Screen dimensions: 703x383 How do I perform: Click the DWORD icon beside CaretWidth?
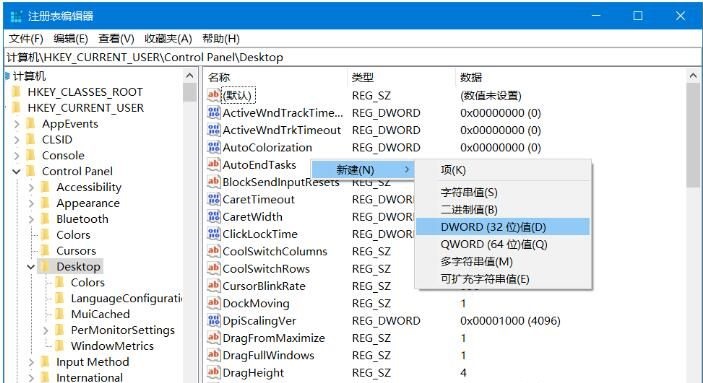(213, 216)
